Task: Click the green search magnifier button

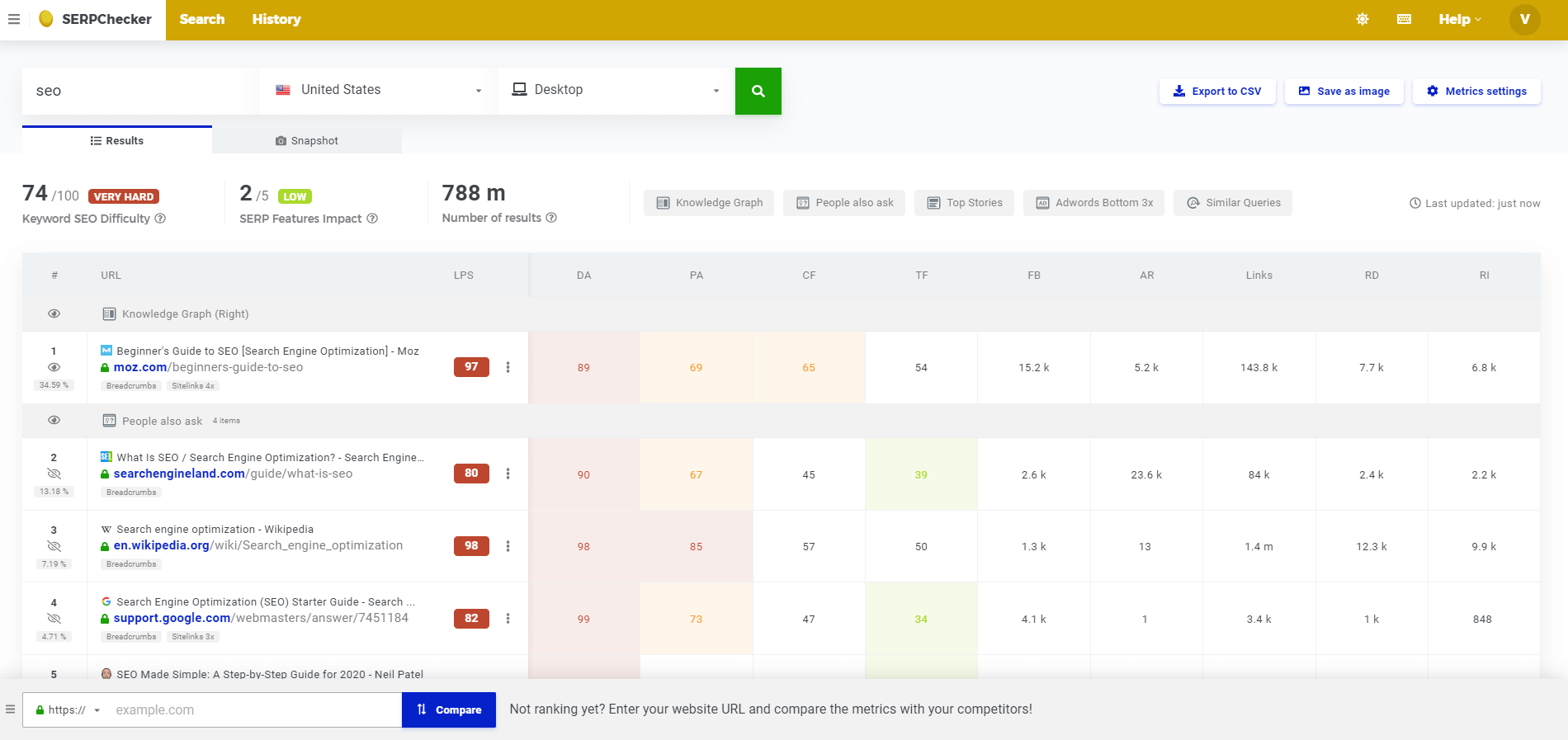Action: coord(758,91)
